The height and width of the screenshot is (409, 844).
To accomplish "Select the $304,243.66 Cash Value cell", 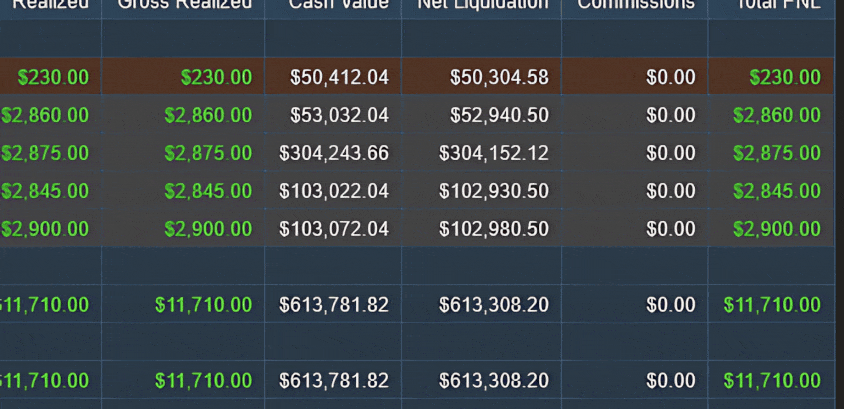I will [333, 153].
